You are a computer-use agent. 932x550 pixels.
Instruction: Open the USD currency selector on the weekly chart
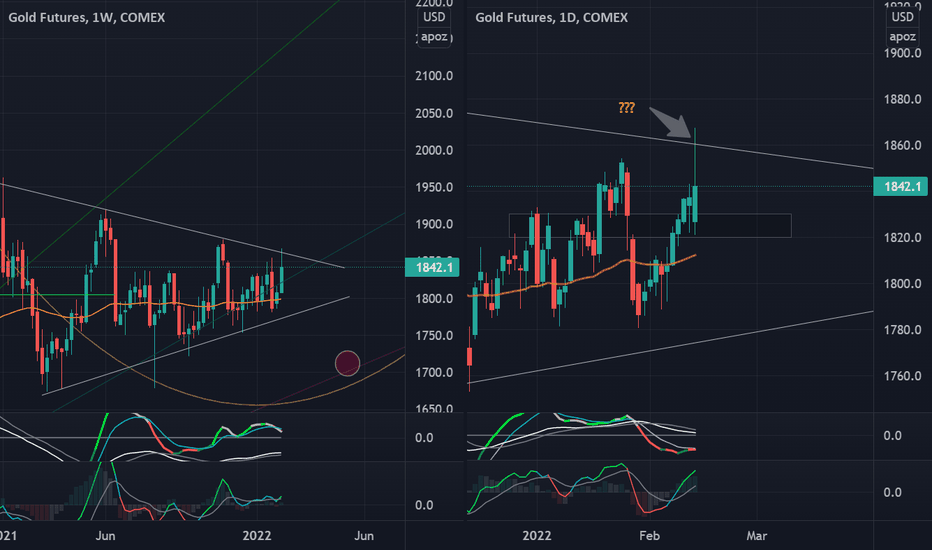pyautogui.click(x=434, y=17)
